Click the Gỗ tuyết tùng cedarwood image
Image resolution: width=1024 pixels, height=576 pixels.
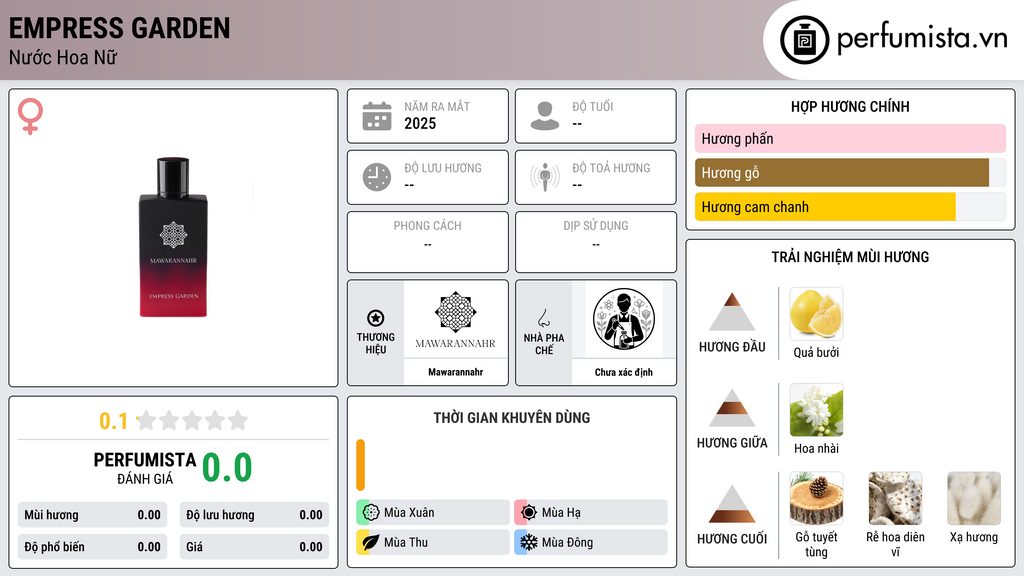point(816,498)
